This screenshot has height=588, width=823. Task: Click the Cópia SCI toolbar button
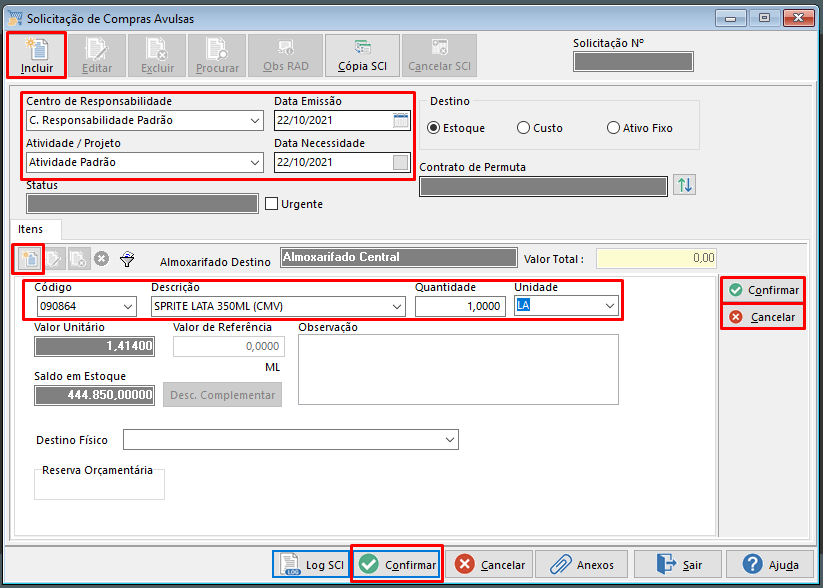(362, 56)
